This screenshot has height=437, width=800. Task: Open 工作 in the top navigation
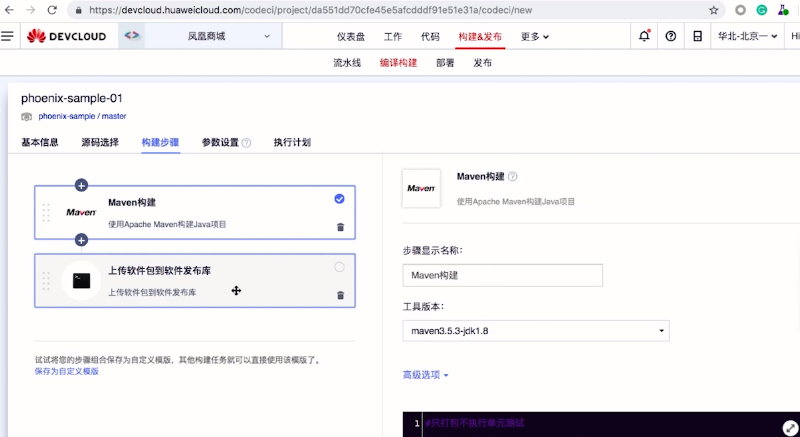pos(393,37)
